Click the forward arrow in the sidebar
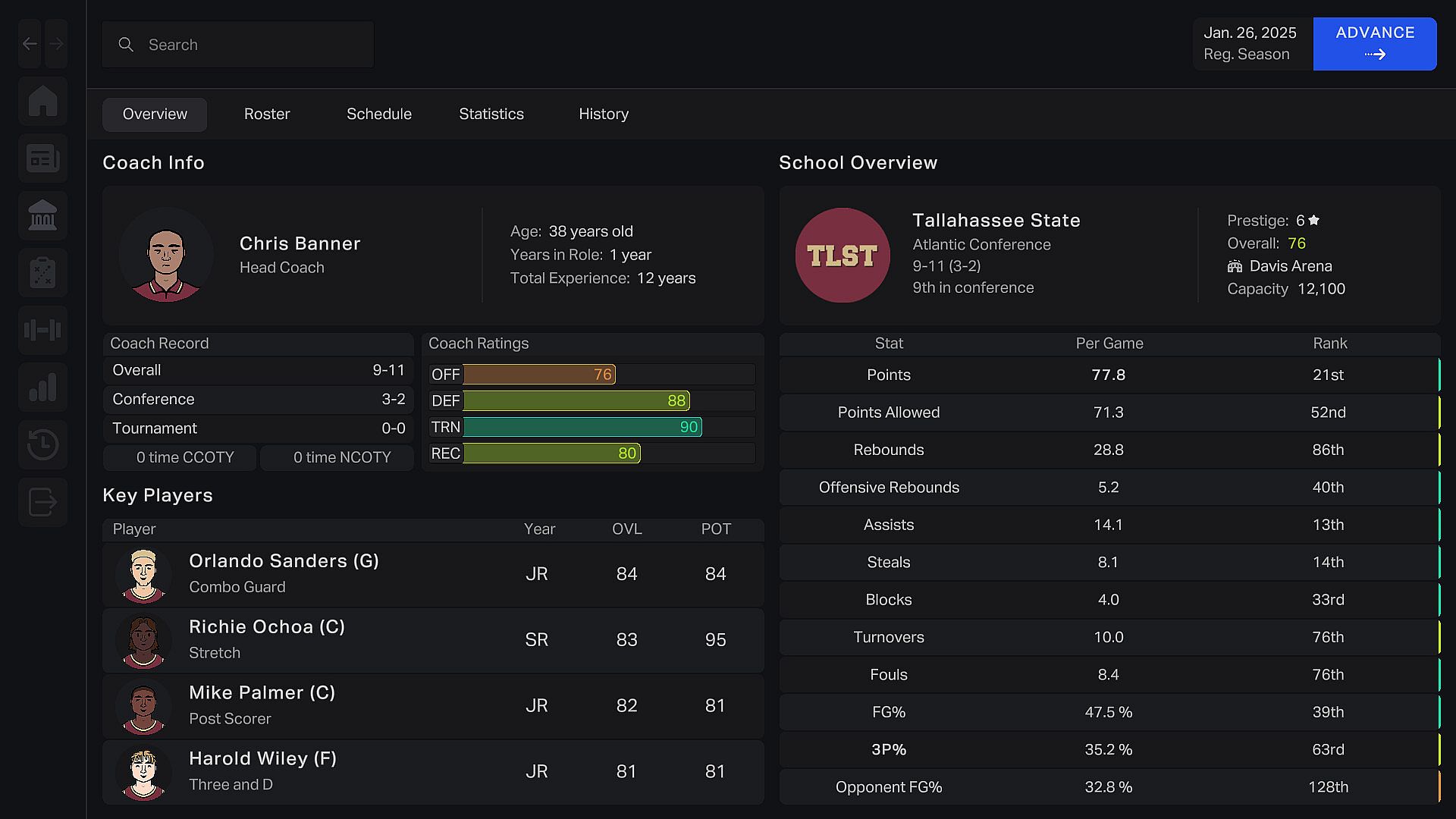1456x819 pixels. [56, 44]
